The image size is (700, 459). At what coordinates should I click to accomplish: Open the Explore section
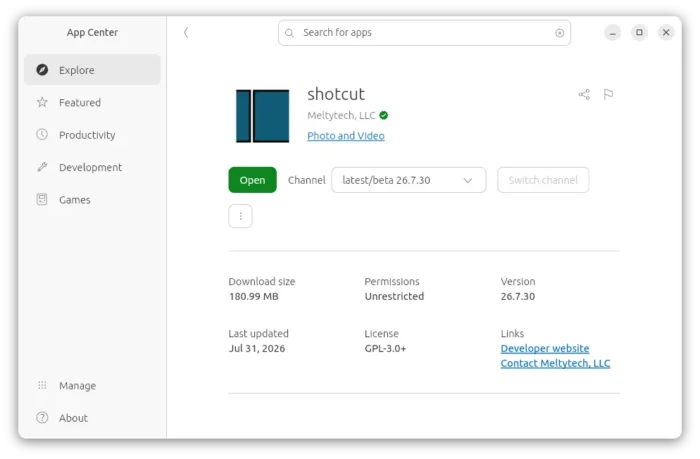click(x=92, y=70)
